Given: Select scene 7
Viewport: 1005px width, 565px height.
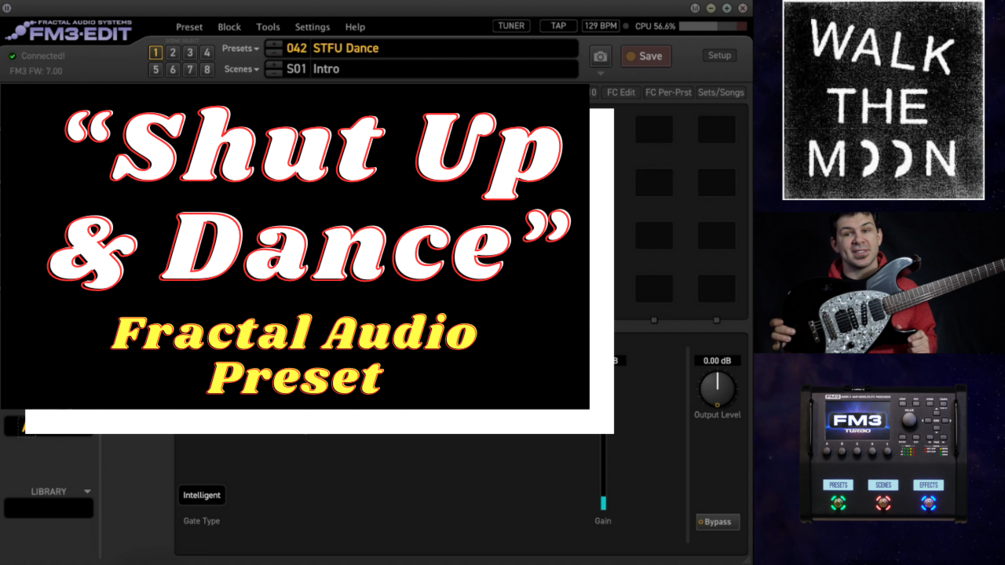Looking at the screenshot, I should [190, 69].
